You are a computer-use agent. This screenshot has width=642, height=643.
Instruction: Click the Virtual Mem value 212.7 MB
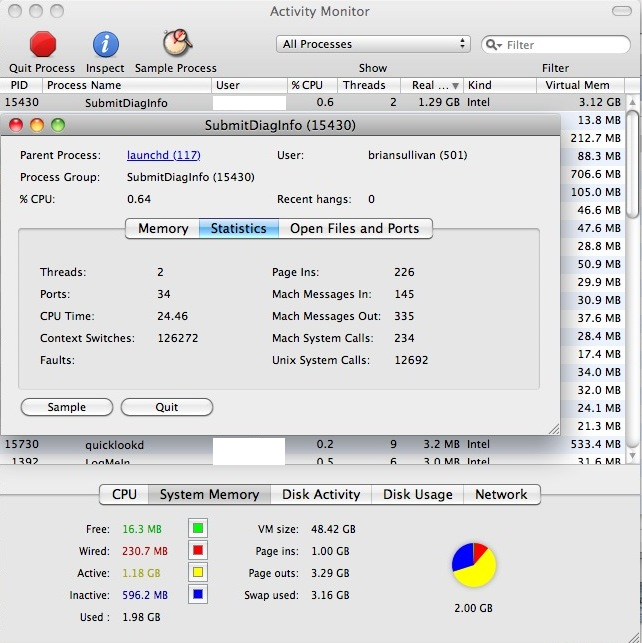(596, 138)
